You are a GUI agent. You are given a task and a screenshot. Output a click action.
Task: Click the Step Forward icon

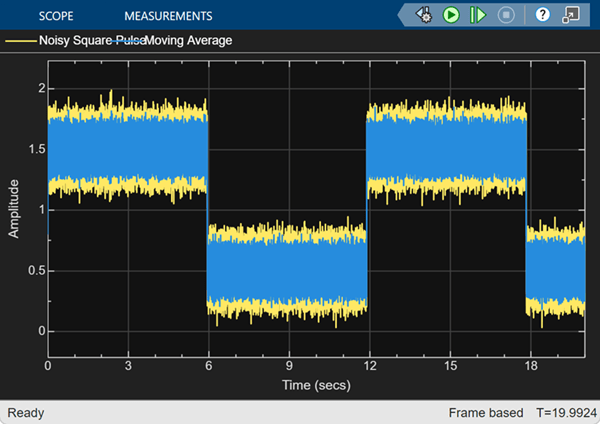478,15
